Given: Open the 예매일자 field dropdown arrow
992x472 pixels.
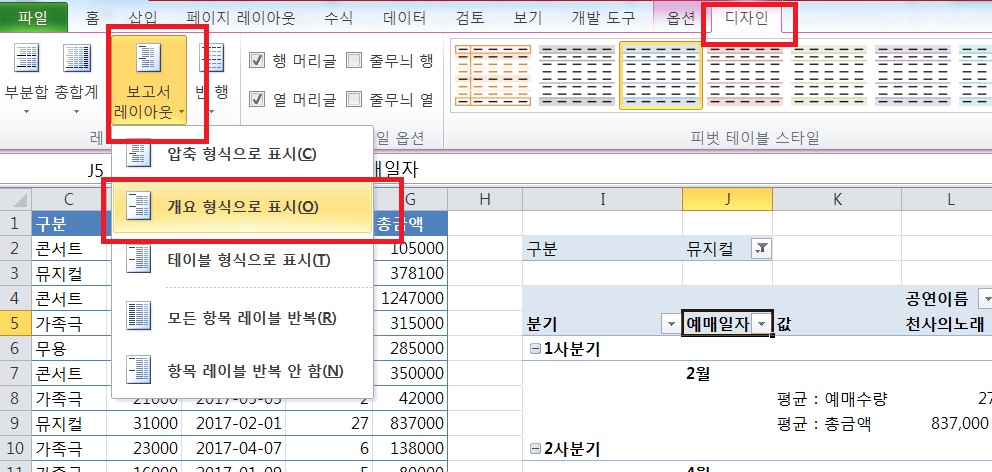Looking at the screenshot, I should click(x=764, y=324).
